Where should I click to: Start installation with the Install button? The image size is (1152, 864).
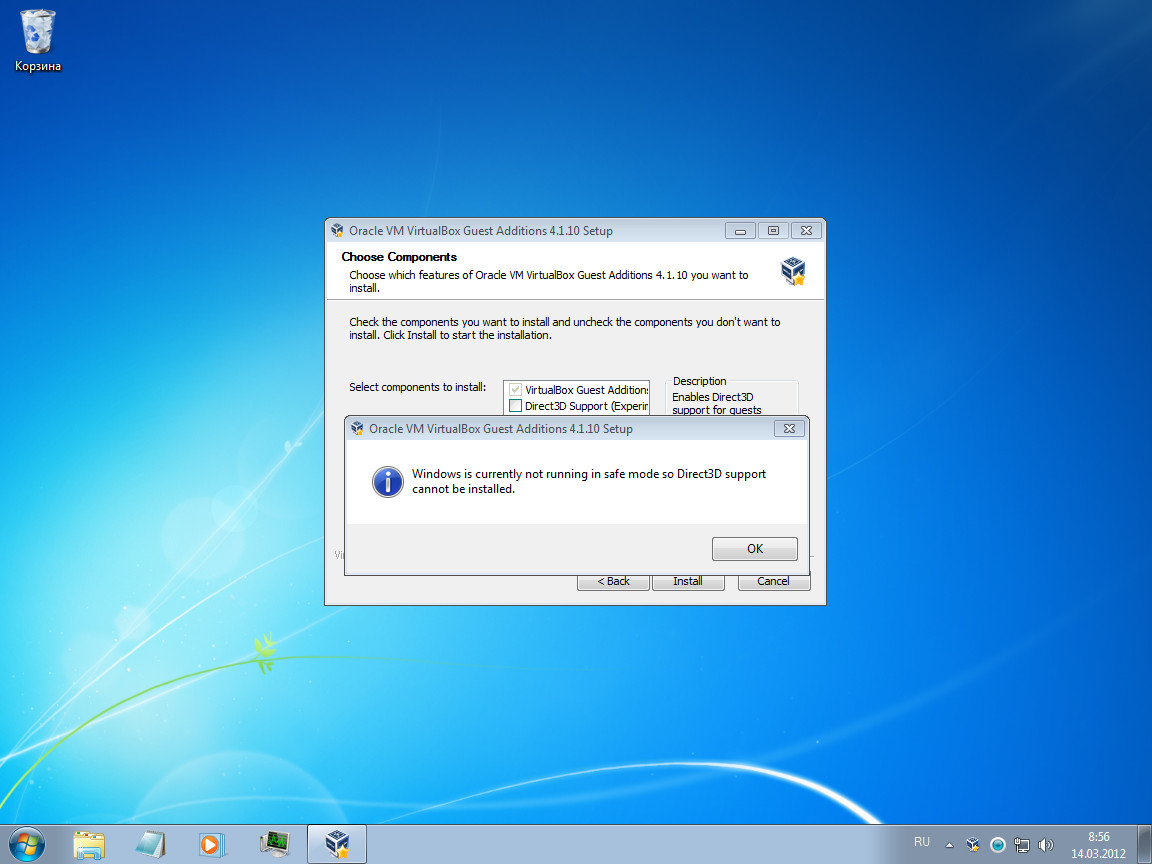click(x=688, y=581)
